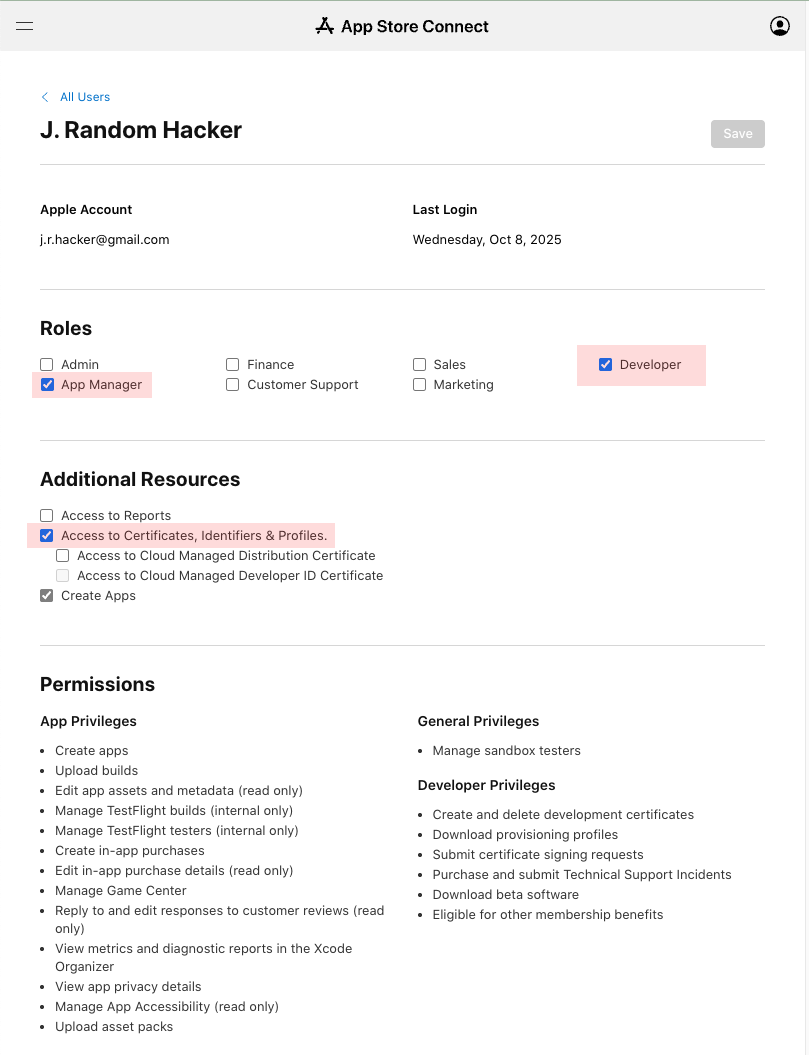Image resolution: width=809 pixels, height=1055 pixels.
Task: Open the hamburger menu icon
Action: tap(25, 27)
